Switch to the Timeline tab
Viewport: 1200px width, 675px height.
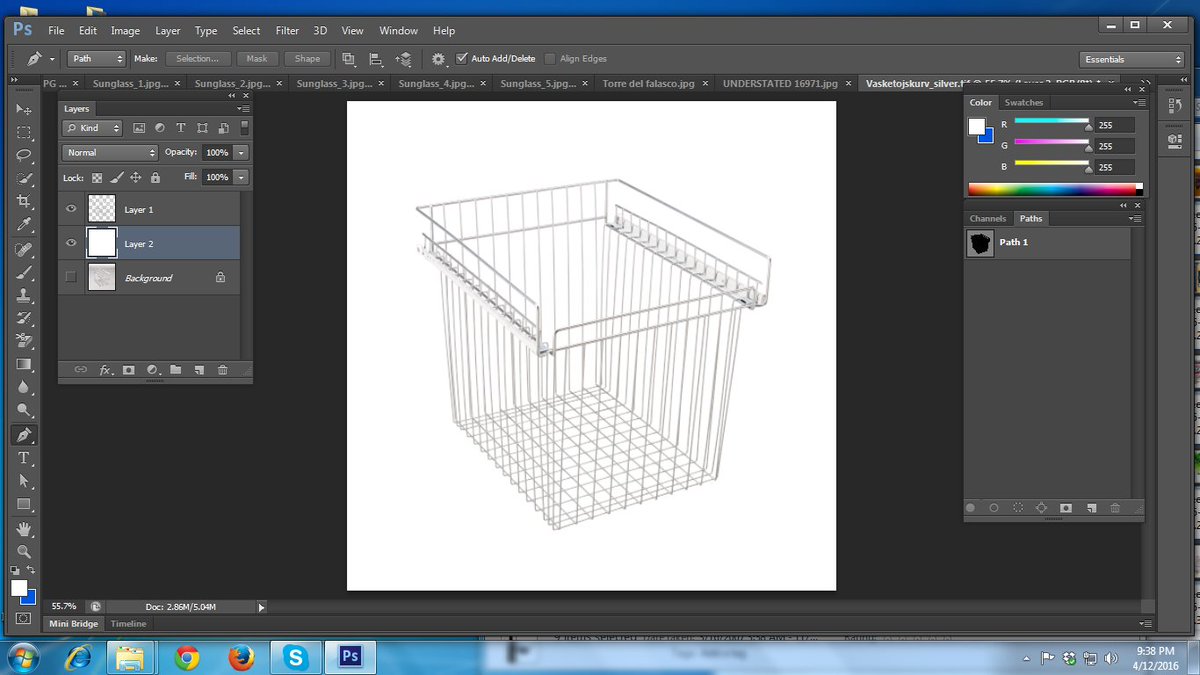click(128, 623)
